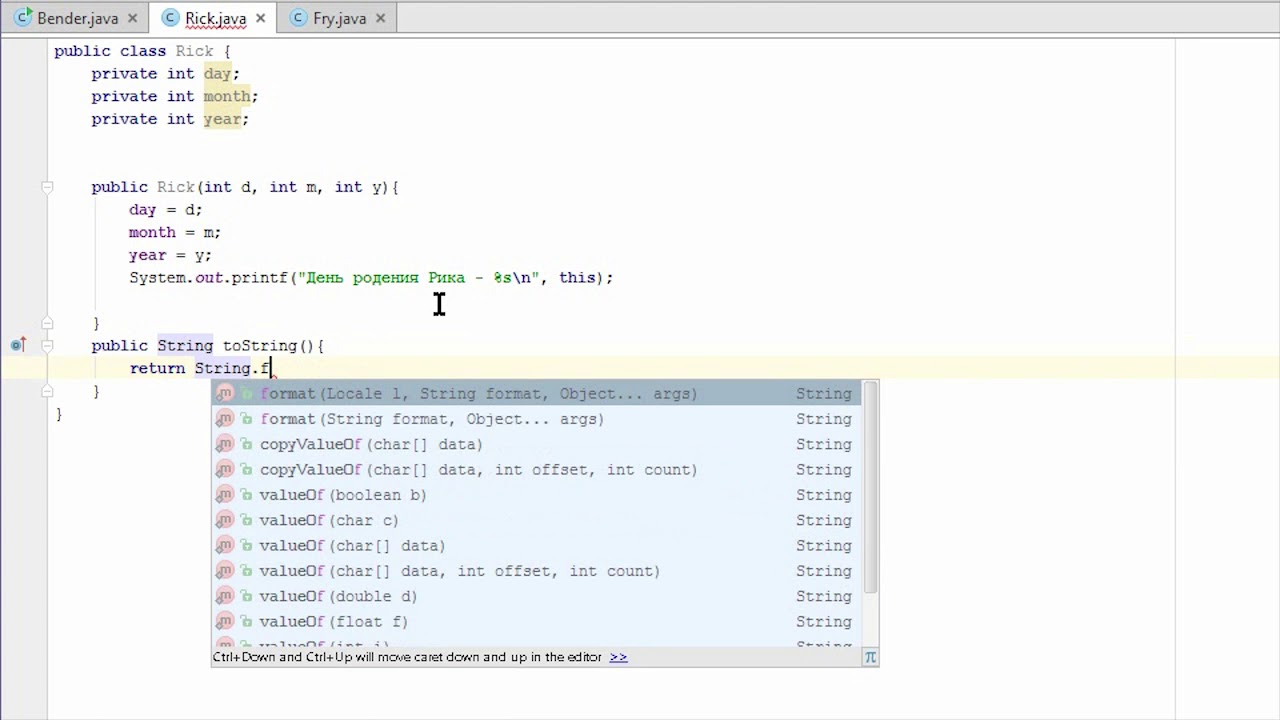Choose valueOf(double d) completion

click(536, 596)
